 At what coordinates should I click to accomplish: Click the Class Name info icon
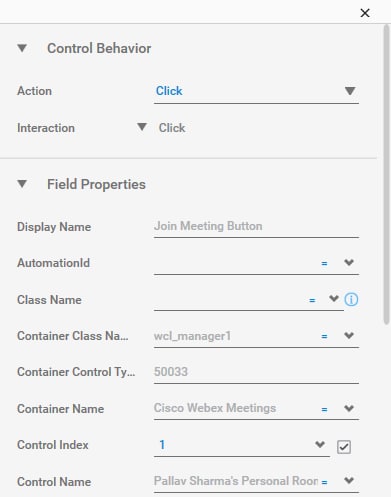tap(351, 299)
